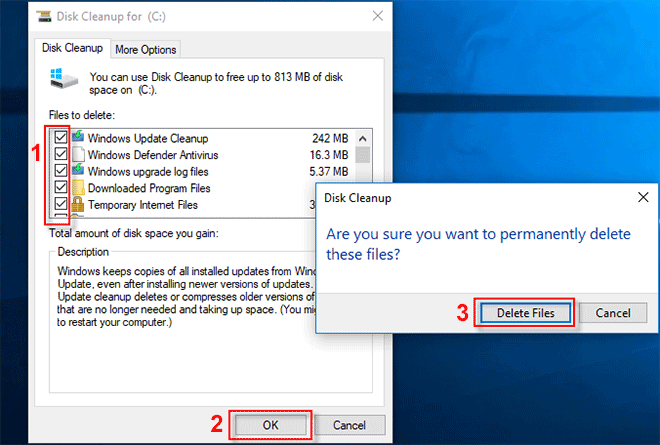
Task: Confirm with the Delete Files button
Action: pyautogui.click(x=526, y=313)
